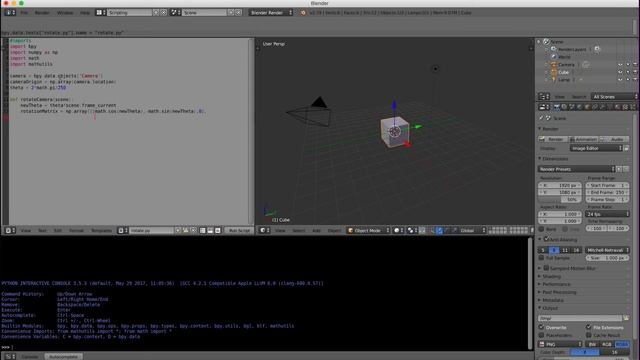The image size is (640, 360).
Task: Open the 24 fps frame rate dropdown
Action: click(607, 214)
